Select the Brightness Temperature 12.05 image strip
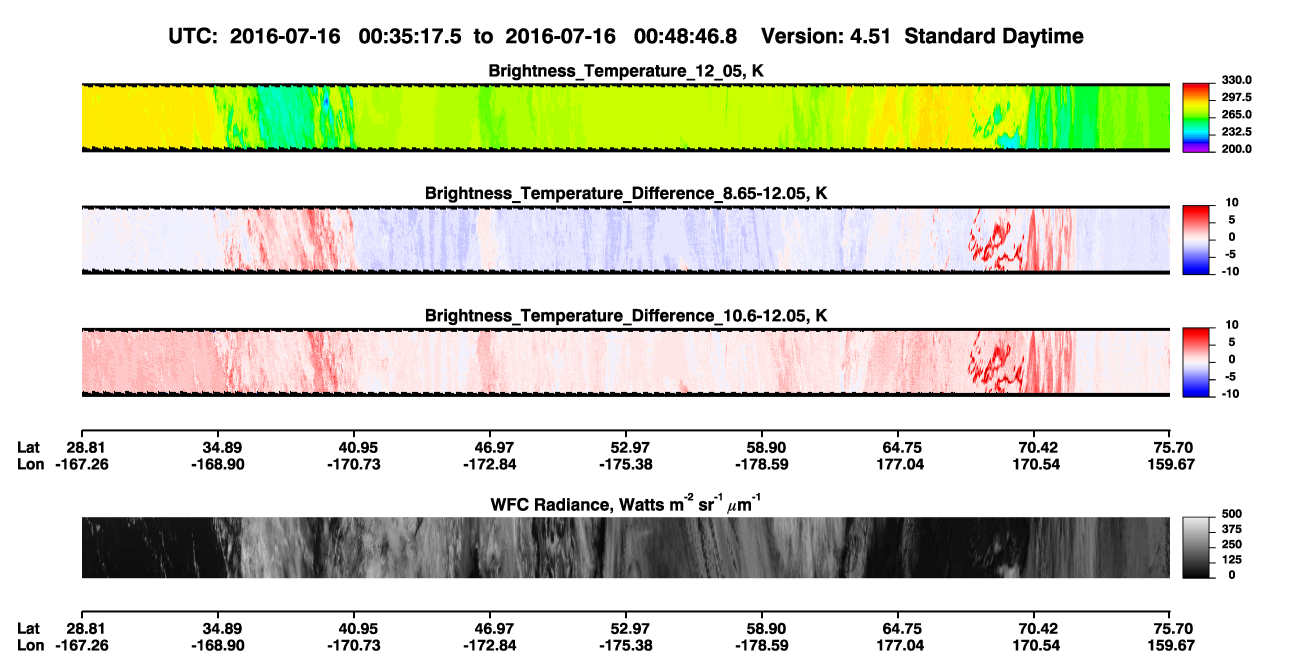Screen dimensions: 1300x667 (x=626, y=118)
